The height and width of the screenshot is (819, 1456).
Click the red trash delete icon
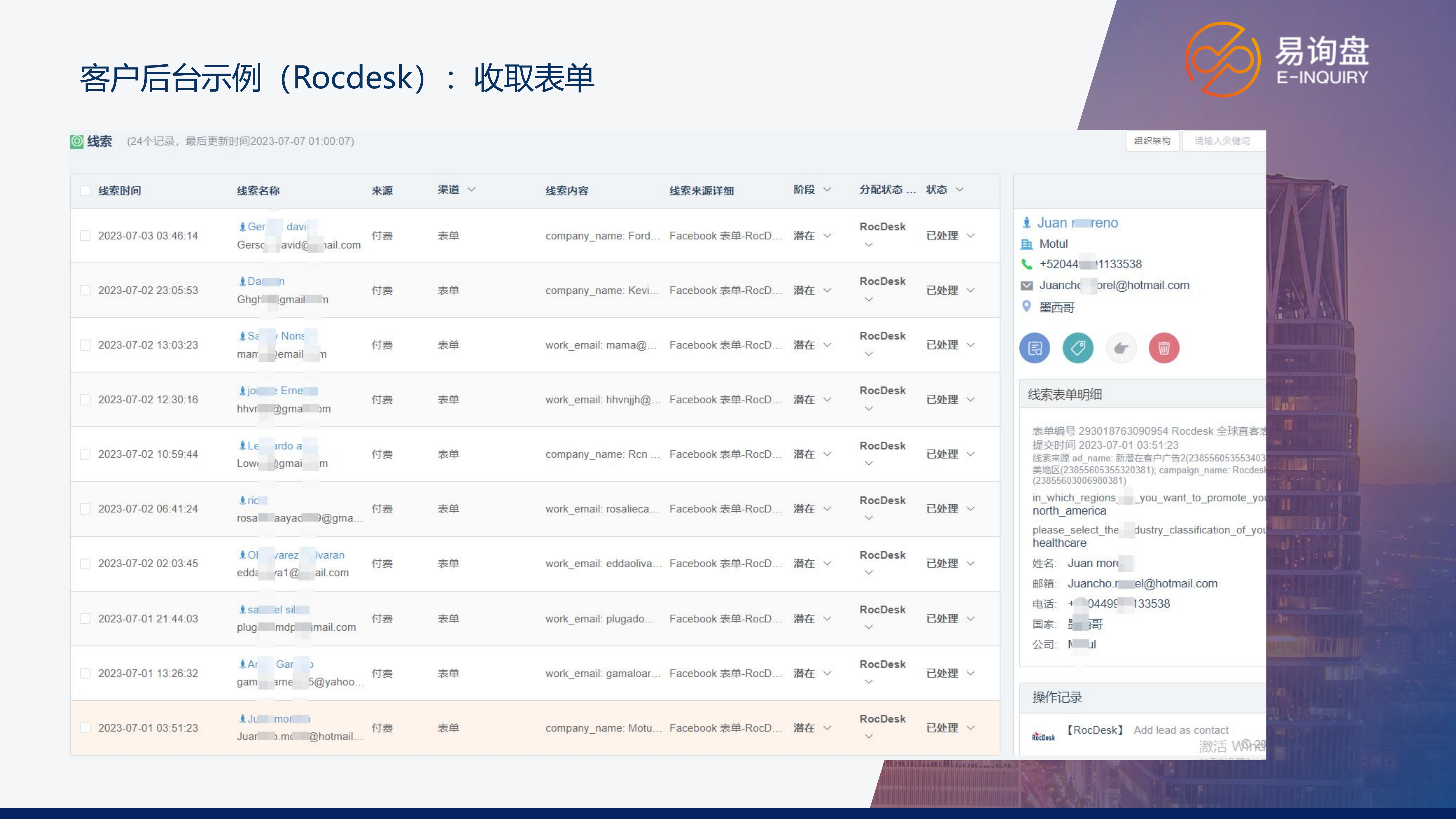pos(1164,348)
